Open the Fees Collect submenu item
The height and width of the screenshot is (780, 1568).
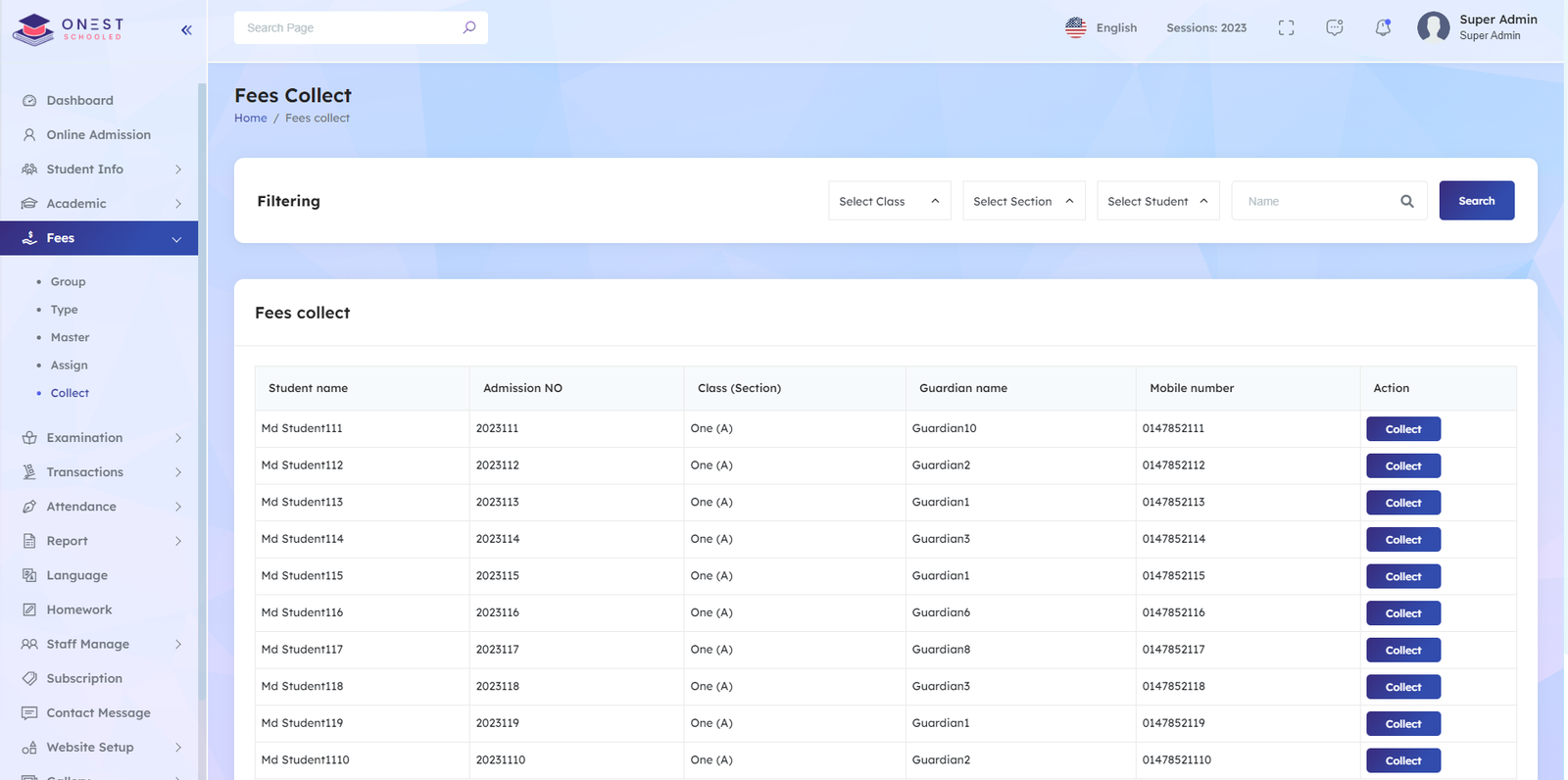(x=70, y=393)
